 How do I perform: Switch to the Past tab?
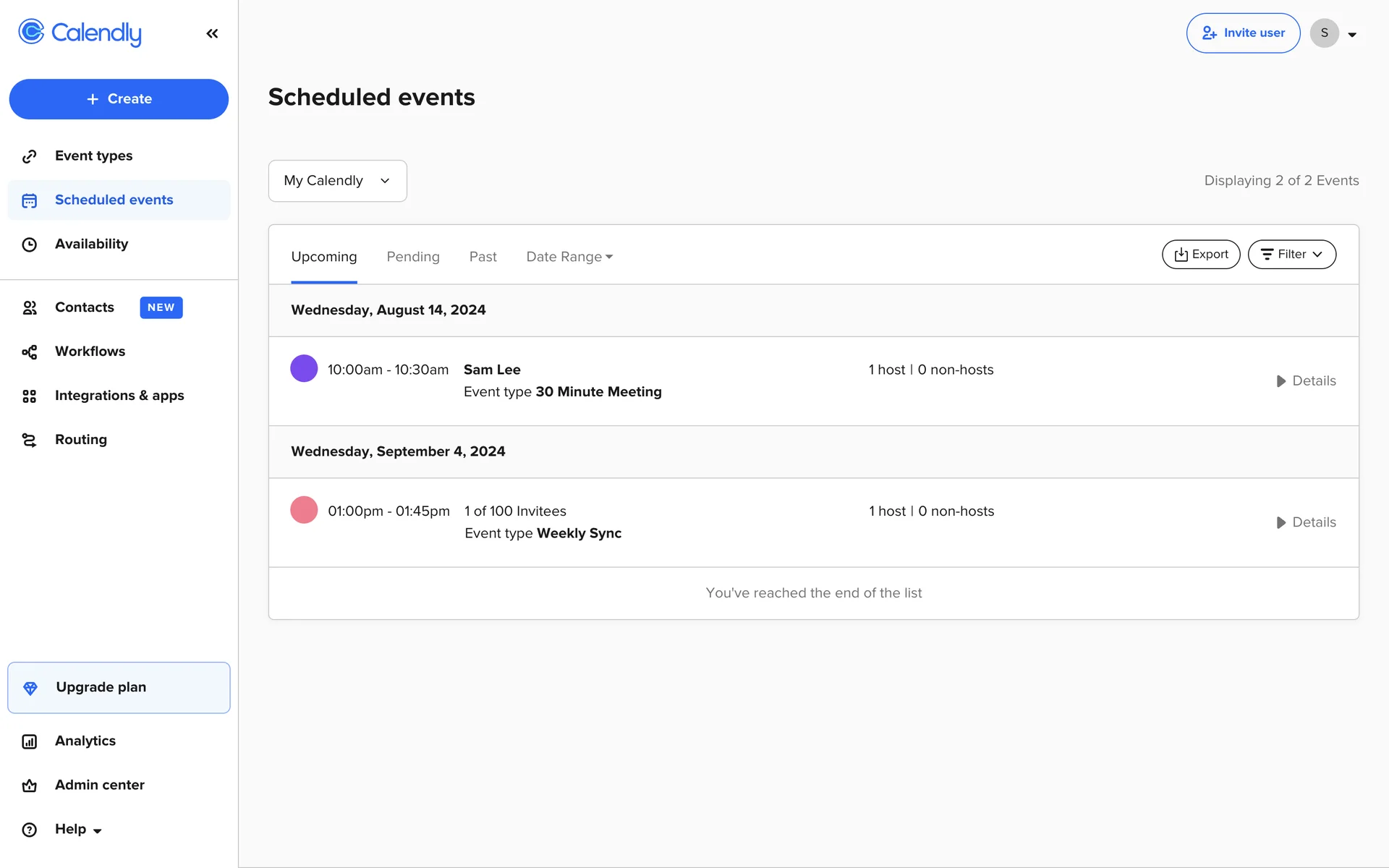click(483, 257)
